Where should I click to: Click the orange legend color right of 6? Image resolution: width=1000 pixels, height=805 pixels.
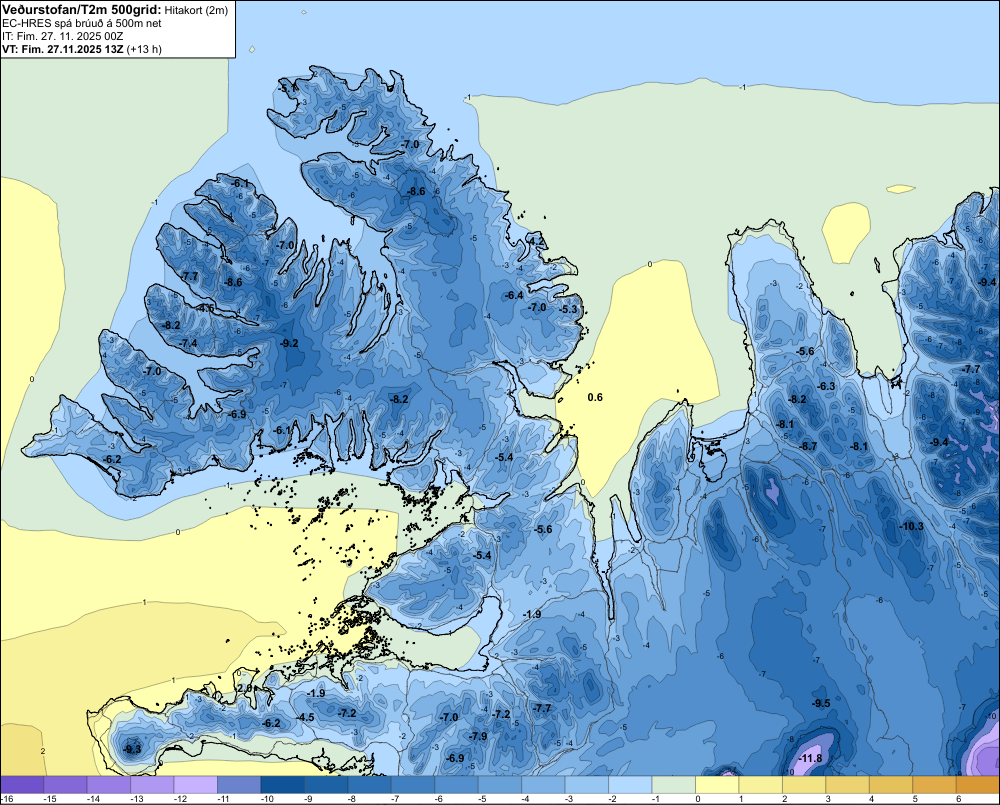tap(978, 785)
